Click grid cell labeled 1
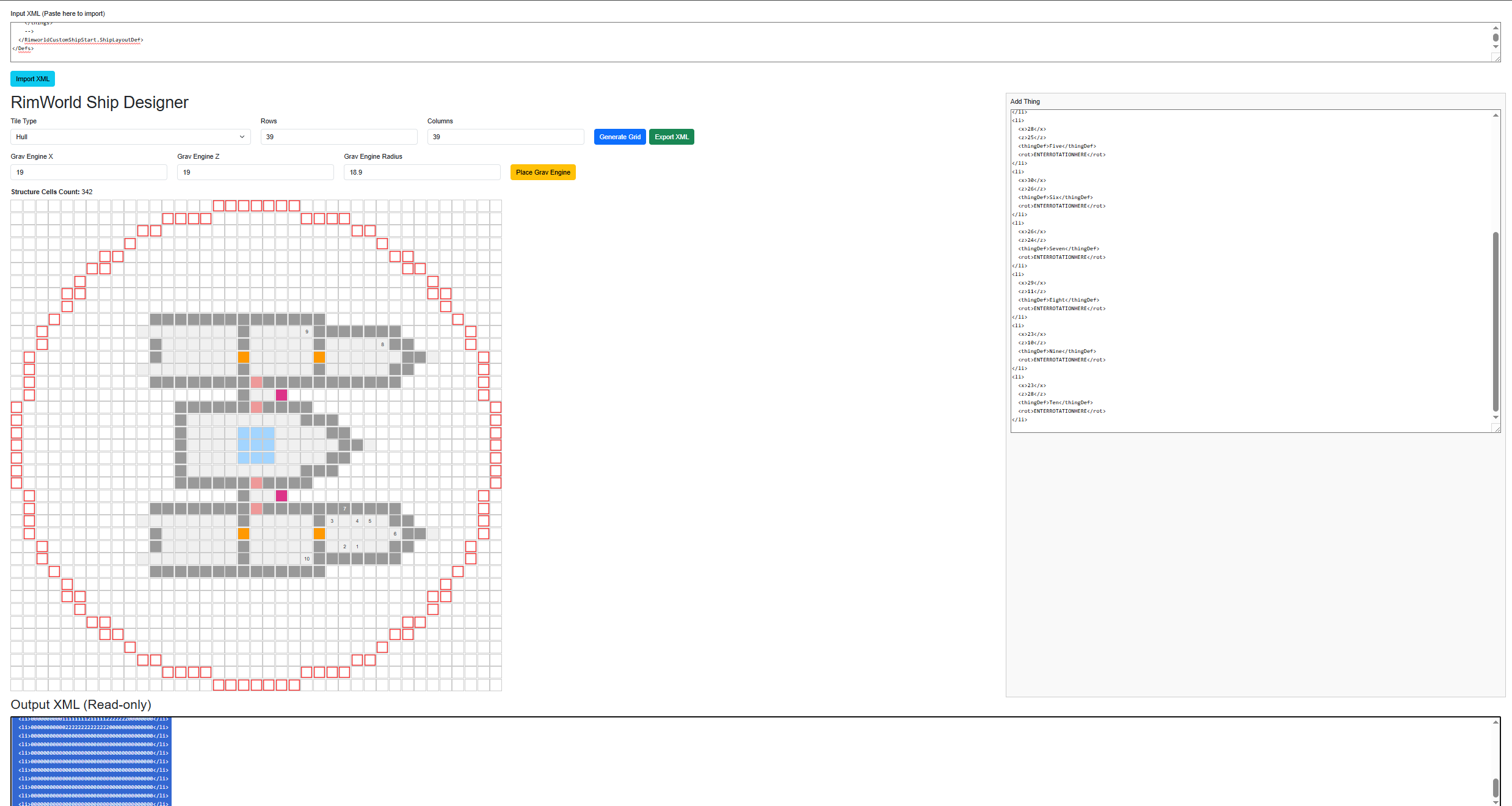Image resolution: width=1512 pixels, height=806 pixels. [x=357, y=546]
